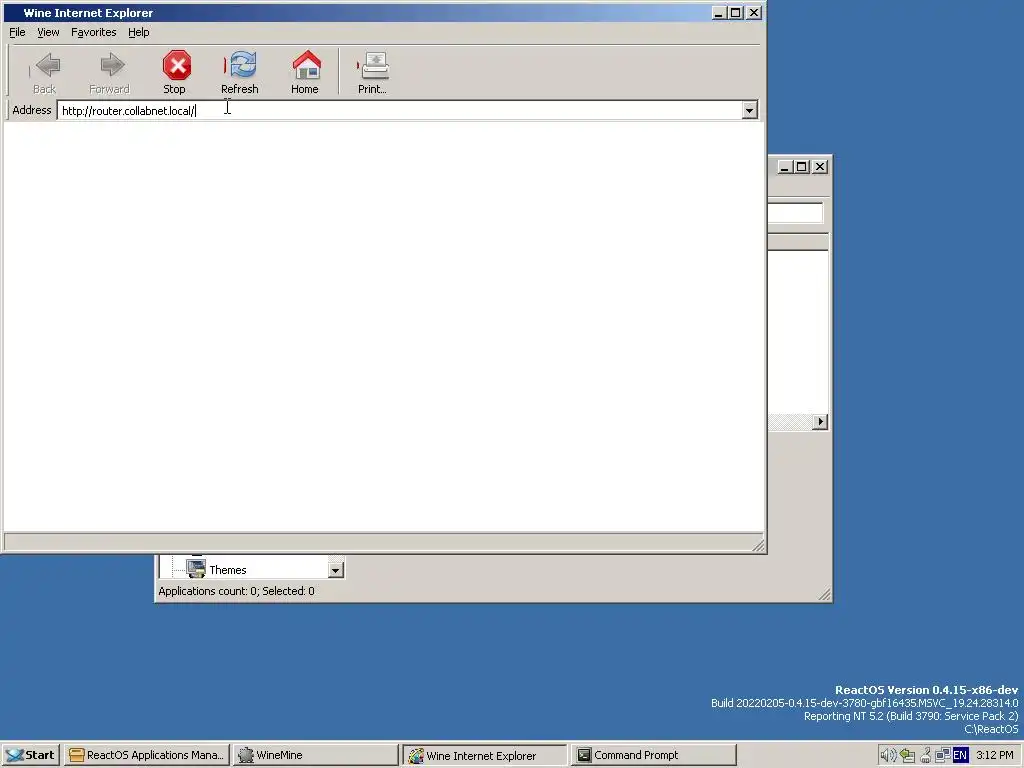
Task: Switch to ReactOS Applications Manager taskbar button
Action: point(147,755)
